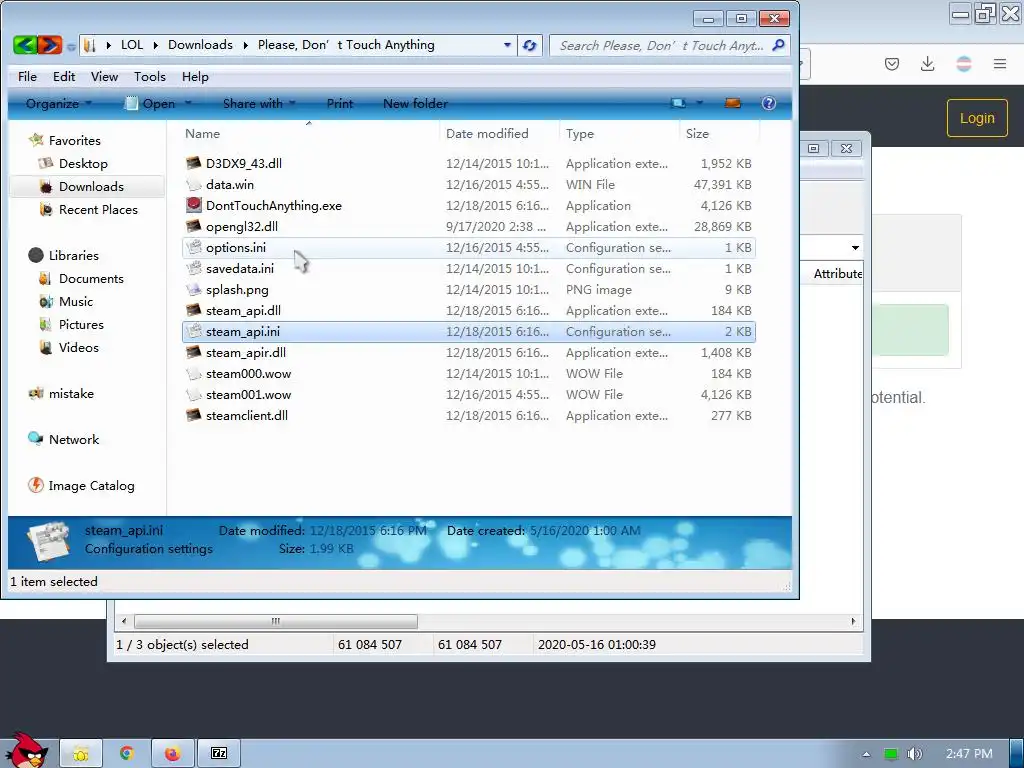
Task: Toggle the preview pane icon
Action: click(x=733, y=103)
